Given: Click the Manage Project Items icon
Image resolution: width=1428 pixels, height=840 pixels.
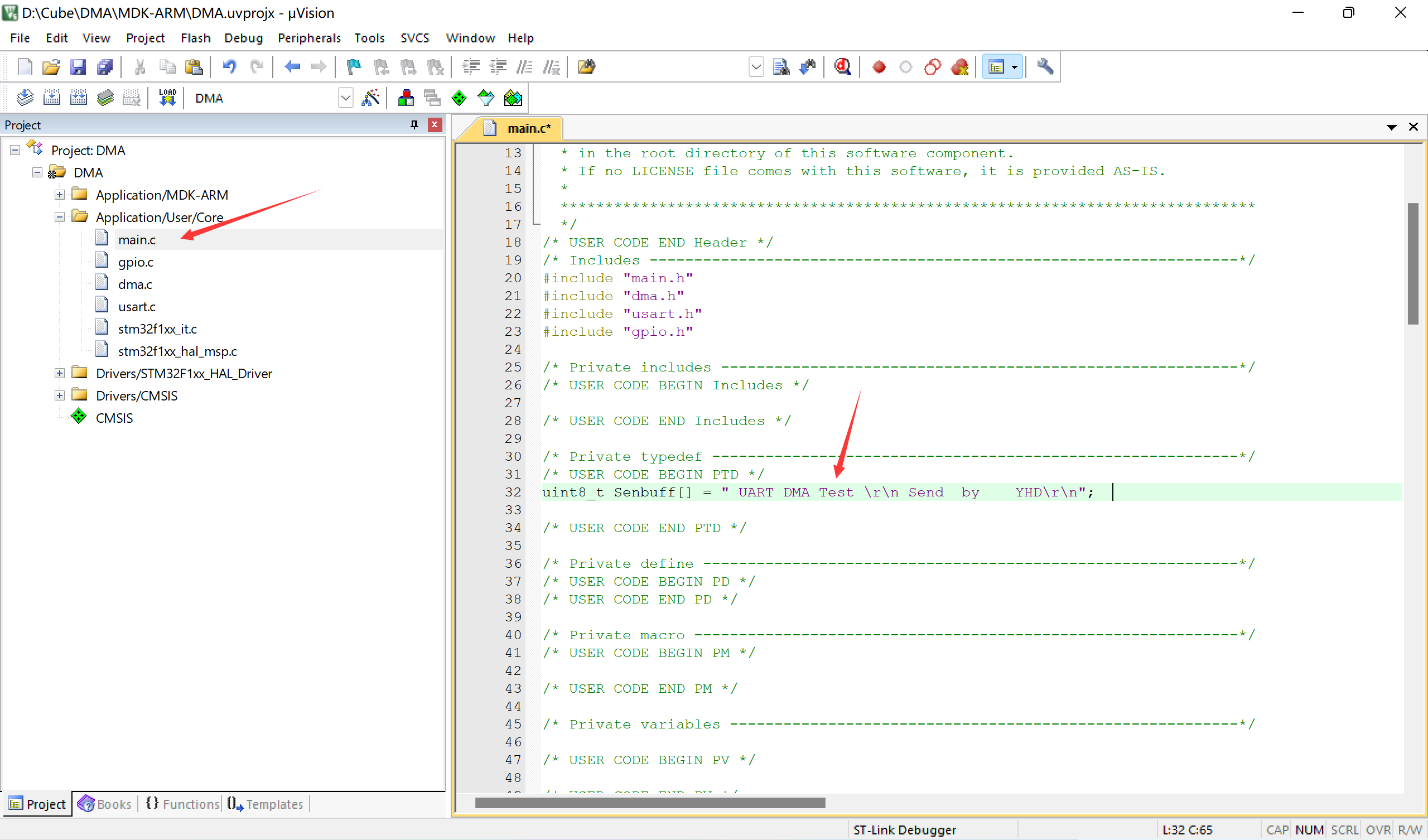Looking at the screenshot, I should tap(406, 98).
